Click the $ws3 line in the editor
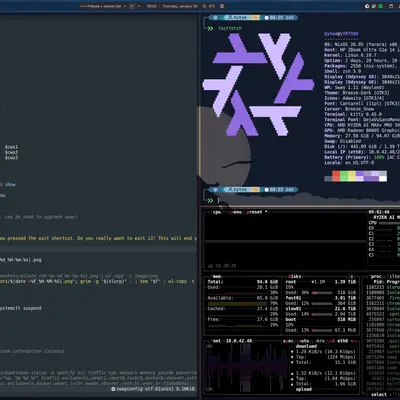The image size is (400, 400). (x=12, y=158)
